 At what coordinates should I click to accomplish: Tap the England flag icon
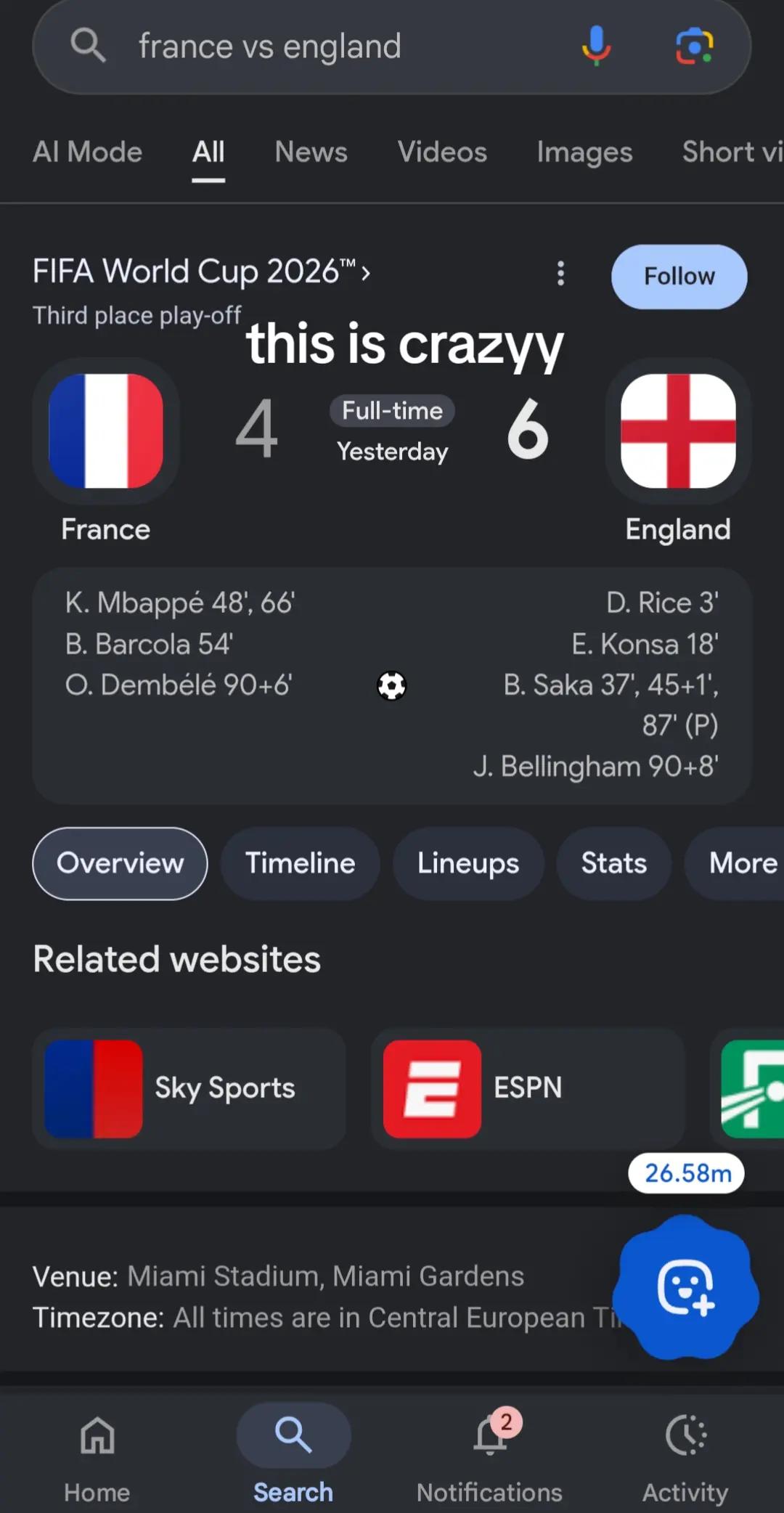click(x=678, y=431)
